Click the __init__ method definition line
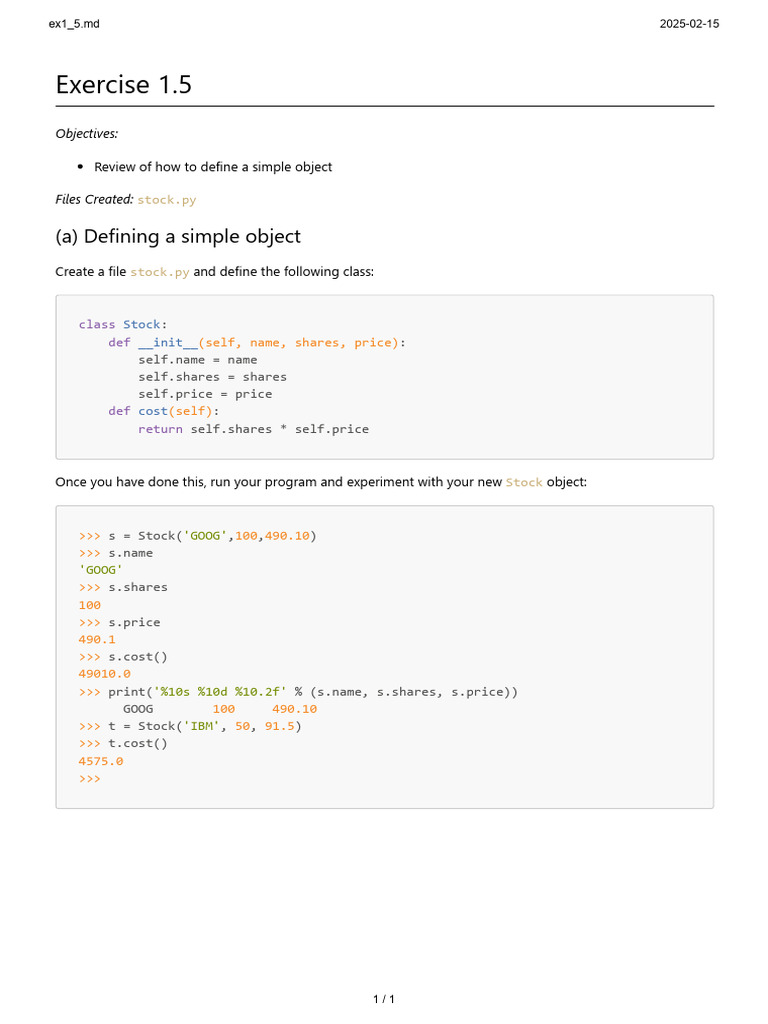The height and width of the screenshot is (1024, 768). click(x=257, y=342)
